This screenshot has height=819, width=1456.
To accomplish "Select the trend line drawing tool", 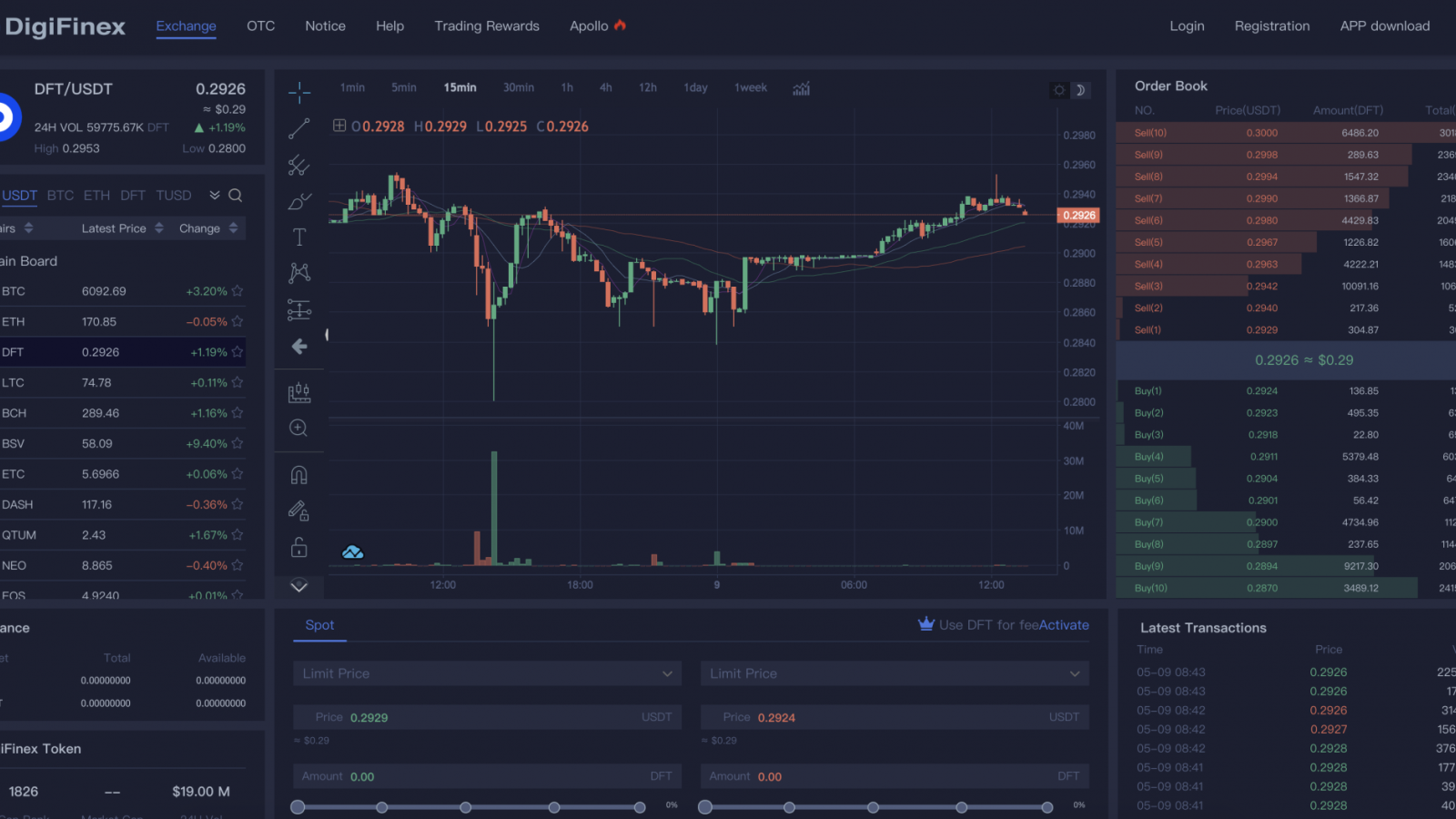I will click(x=299, y=128).
